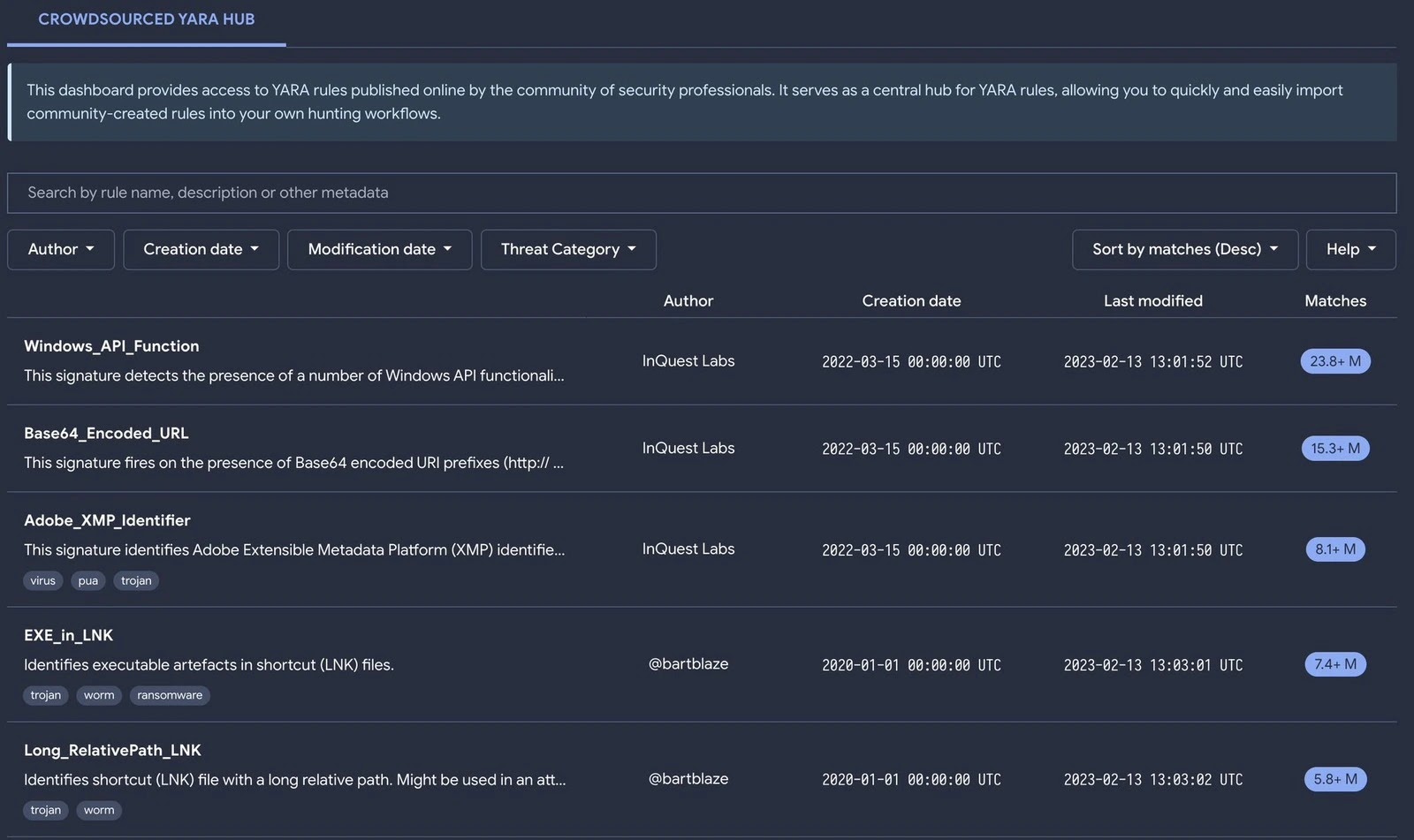Click the 7.4+ M matches badge

(x=1335, y=664)
